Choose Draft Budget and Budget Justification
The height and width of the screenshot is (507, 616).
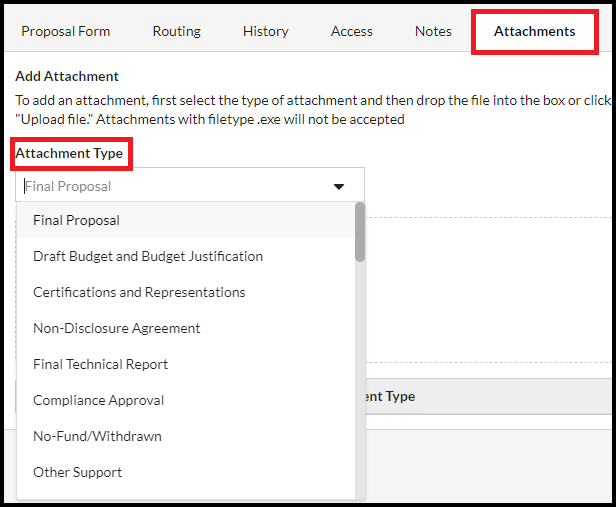click(148, 256)
